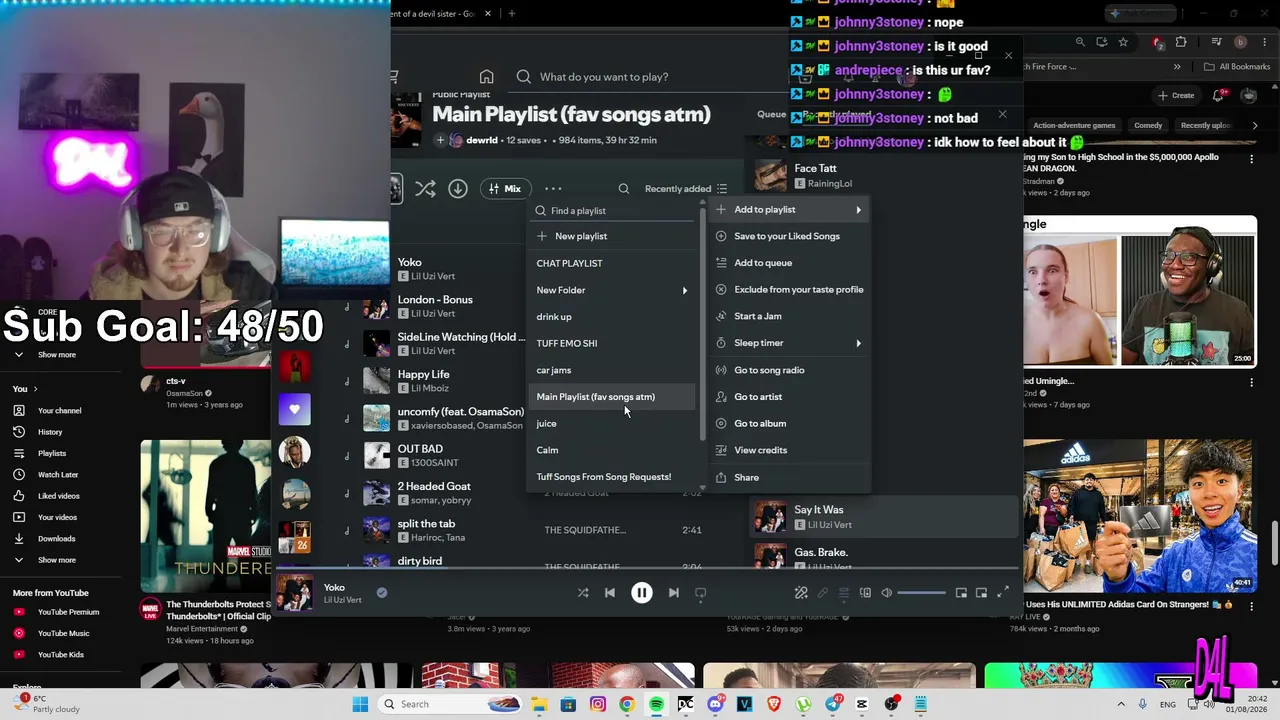Image resolution: width=1280 pixels, height=720 pixels.
Task: Open the lyrics microphone icon in player bar
Action: (823, 593)
